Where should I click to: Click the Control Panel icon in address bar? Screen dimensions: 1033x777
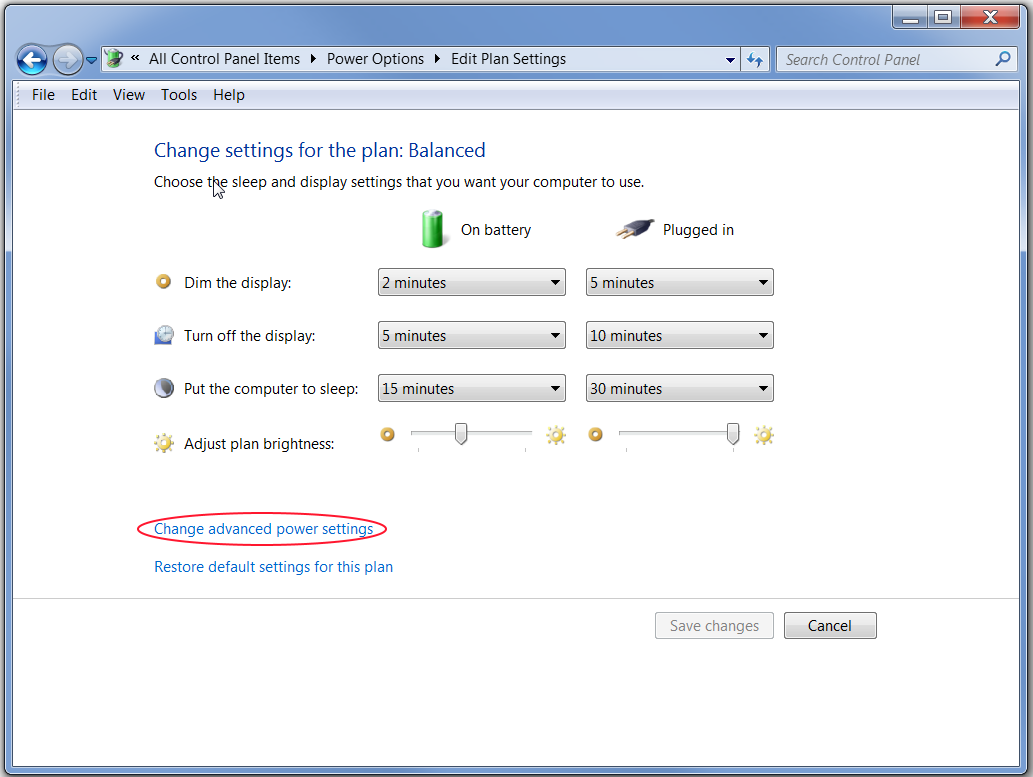[114, 59]
